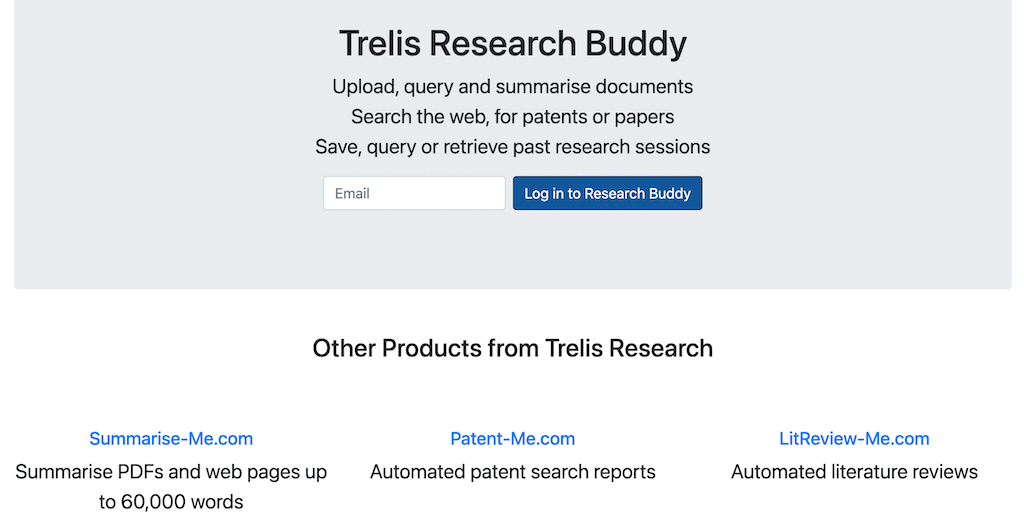The width and height of the screenshot is (1024, 512).
Task: Click 'Search the web, for patents or papers'
Action: 512,117
